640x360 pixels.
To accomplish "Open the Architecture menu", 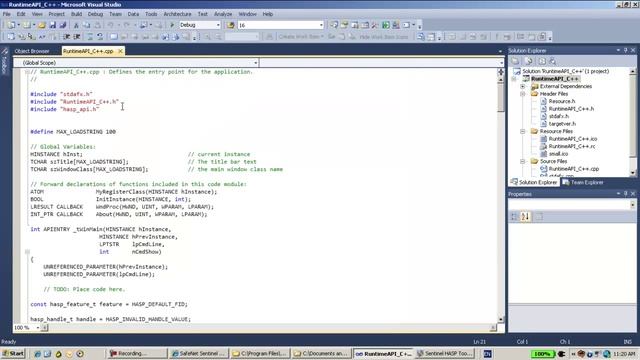I will pyautogui.click(x=177, y=14).
